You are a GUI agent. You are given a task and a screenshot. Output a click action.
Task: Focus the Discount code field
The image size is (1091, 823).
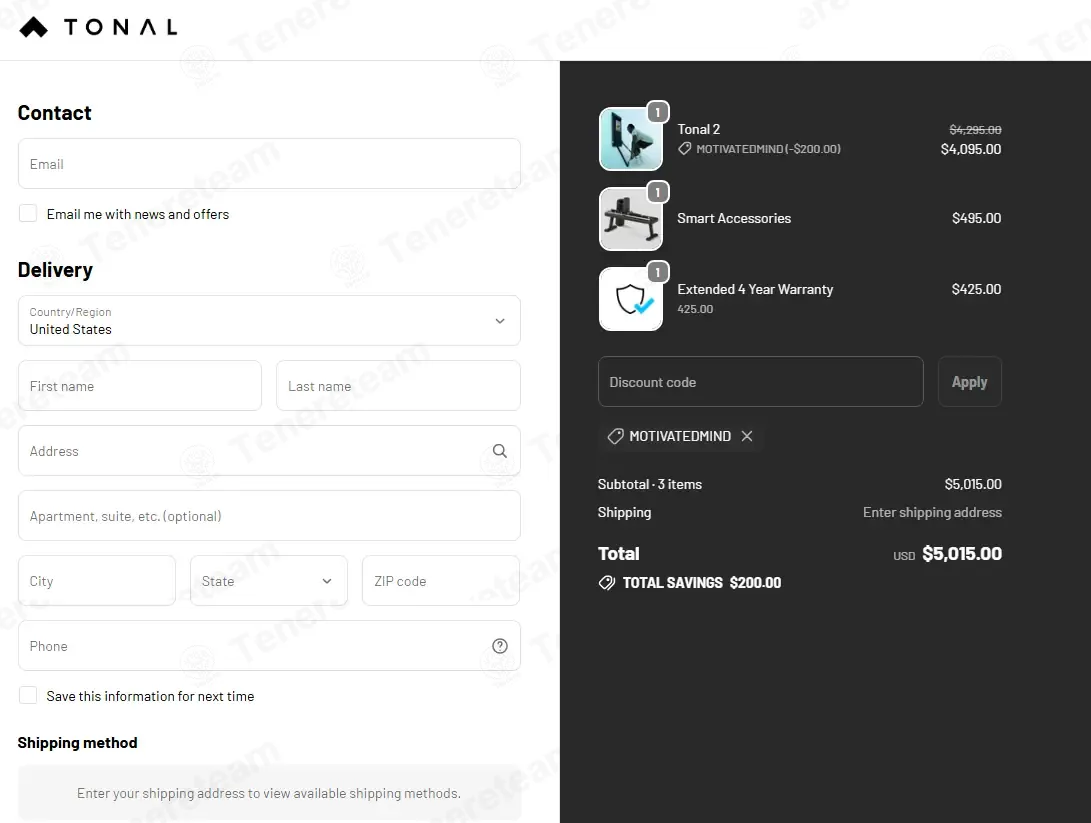pos(760,382)
